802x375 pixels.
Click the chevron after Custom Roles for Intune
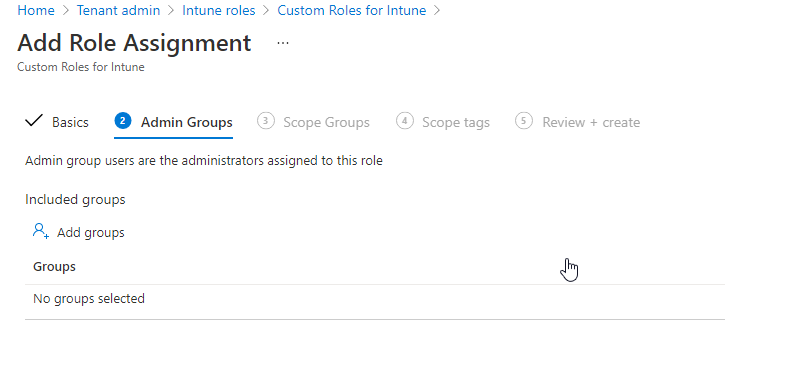click(437, 10)
